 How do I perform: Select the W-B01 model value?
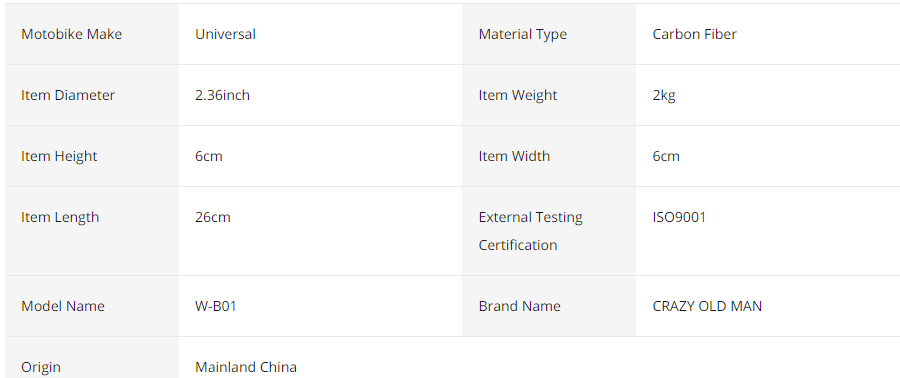coord(216,306)
